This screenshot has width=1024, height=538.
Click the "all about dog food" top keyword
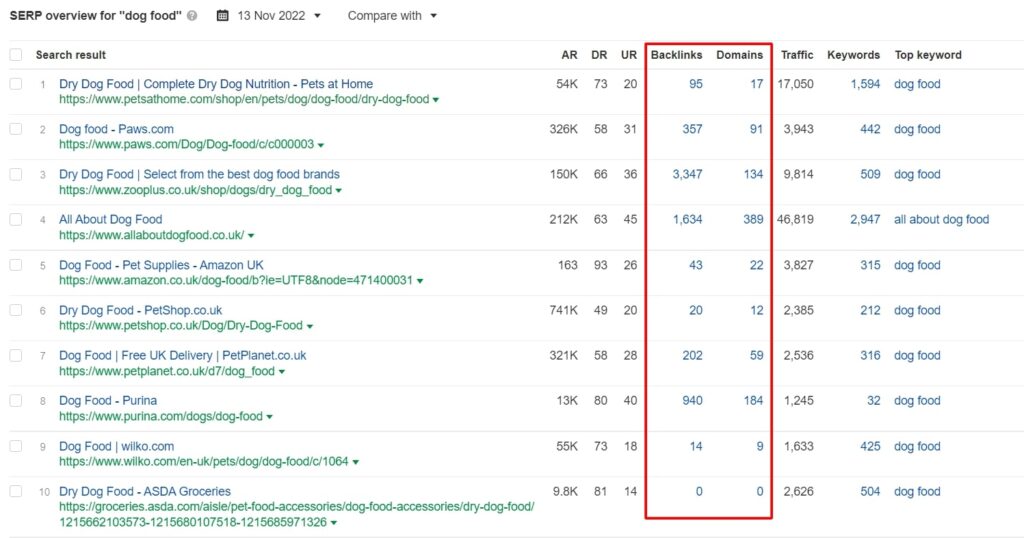click(942, 219)
